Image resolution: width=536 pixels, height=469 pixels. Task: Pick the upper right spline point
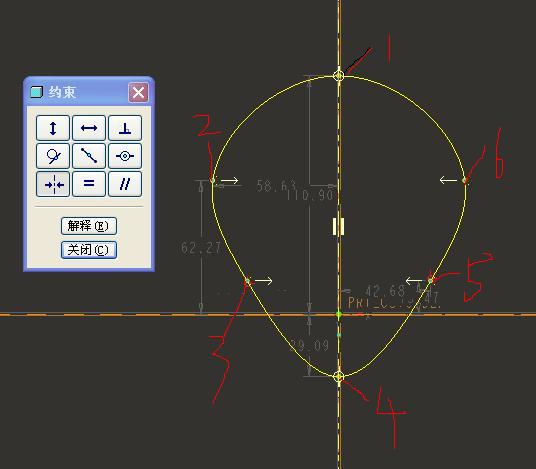coord(465,180)
